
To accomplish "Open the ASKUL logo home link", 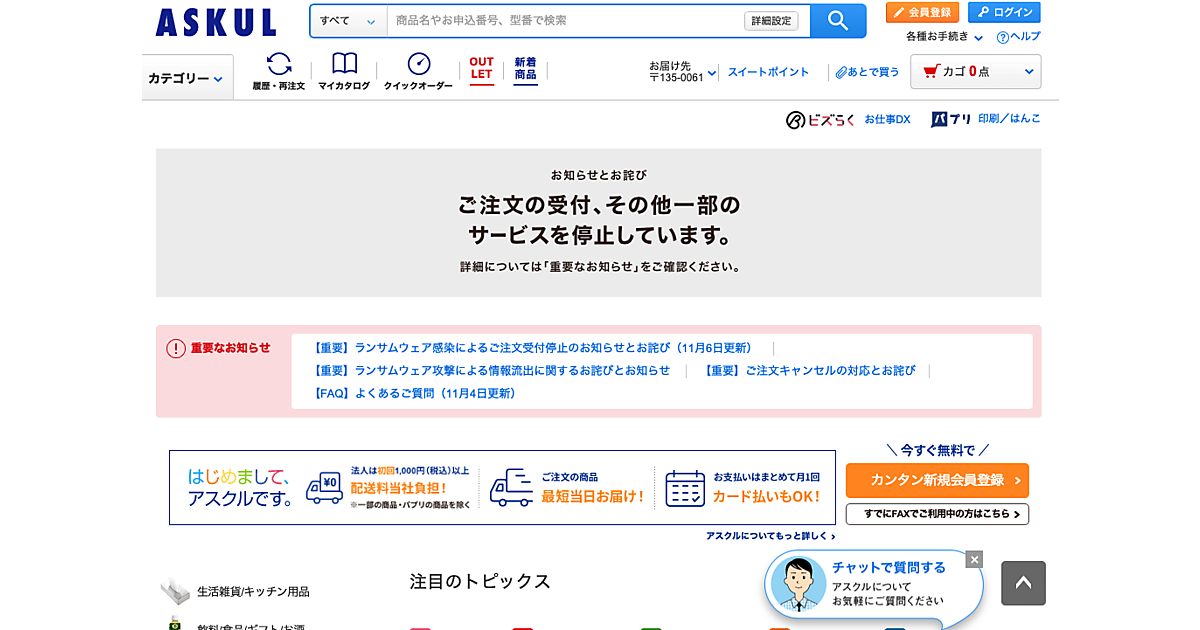I will coord(216,22).
